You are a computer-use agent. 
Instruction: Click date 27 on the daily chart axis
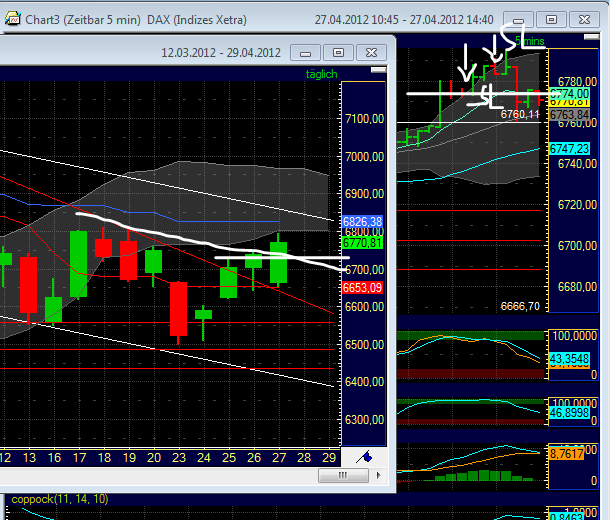click(279, 458)
